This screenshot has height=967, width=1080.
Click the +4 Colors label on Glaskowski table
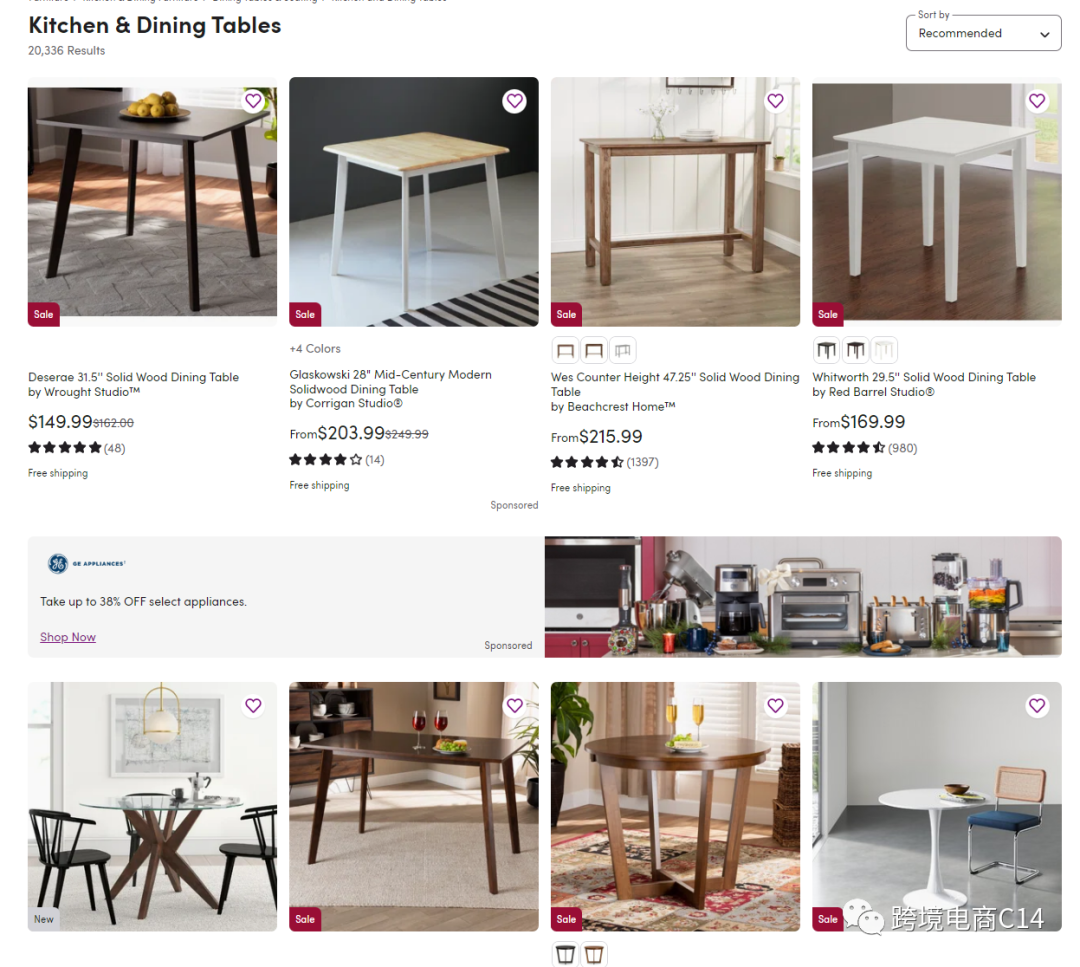315,349
